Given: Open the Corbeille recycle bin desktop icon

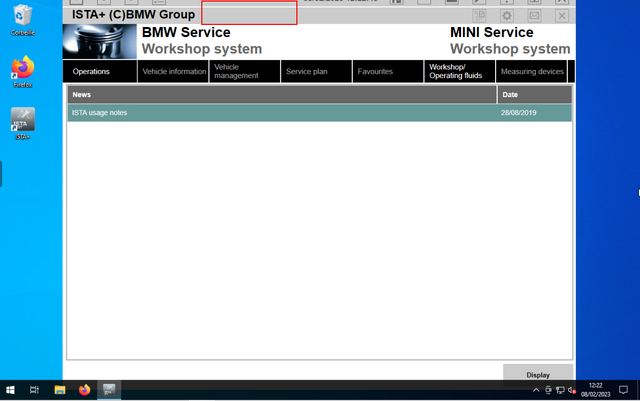Looking at the screenshot, I should 23,20.
